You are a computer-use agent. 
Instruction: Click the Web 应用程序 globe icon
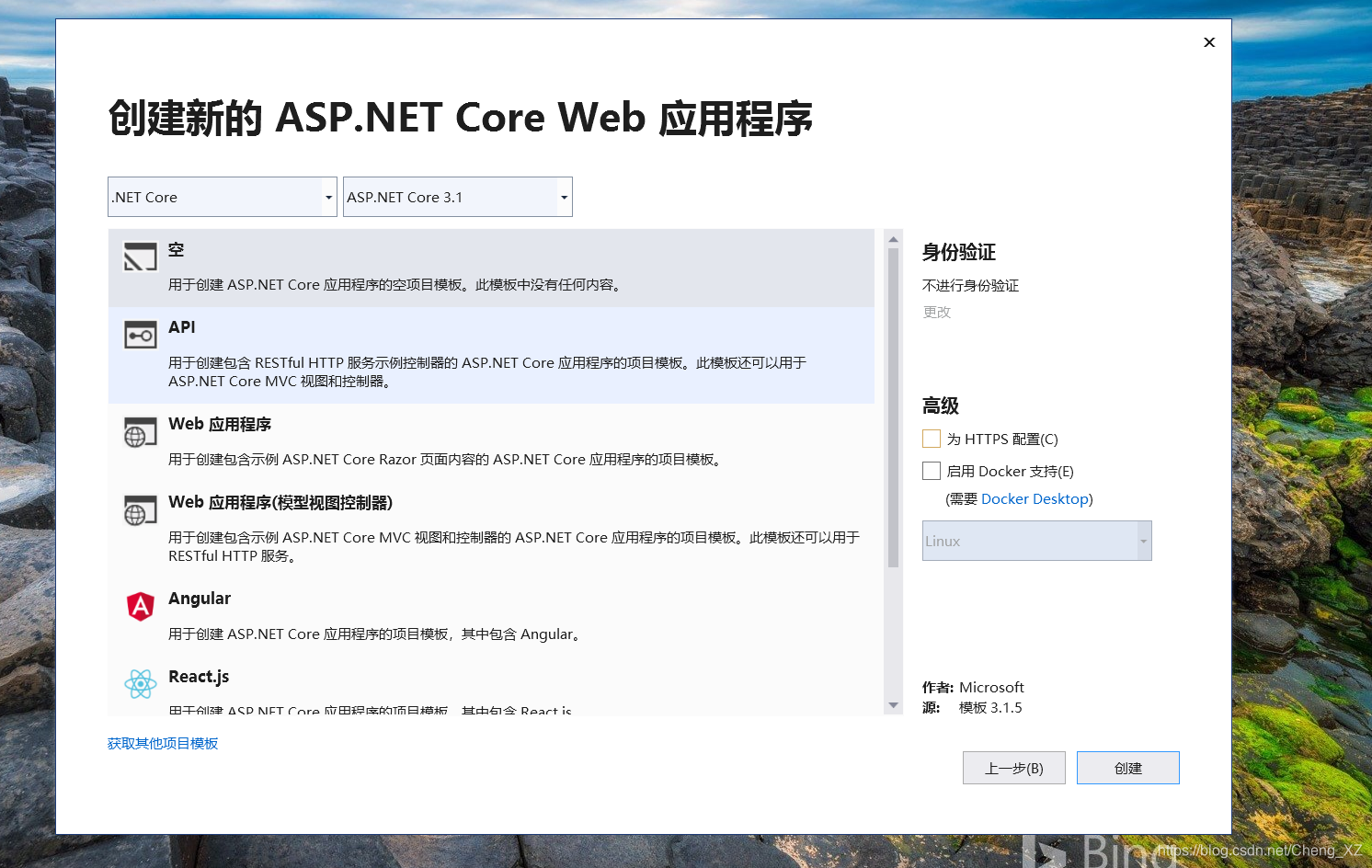click(141, 432)
